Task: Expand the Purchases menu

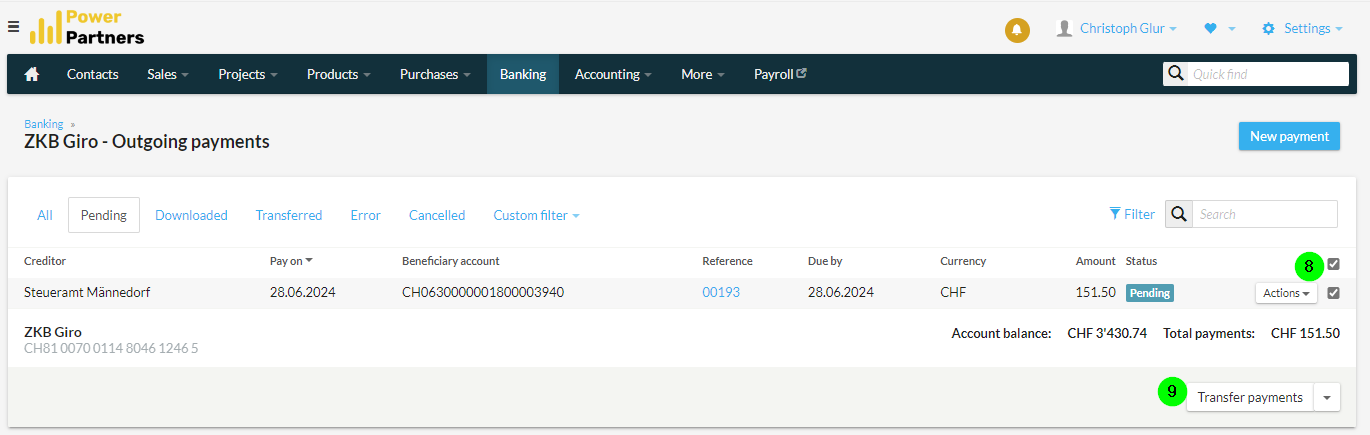Action: coord(434,74)
